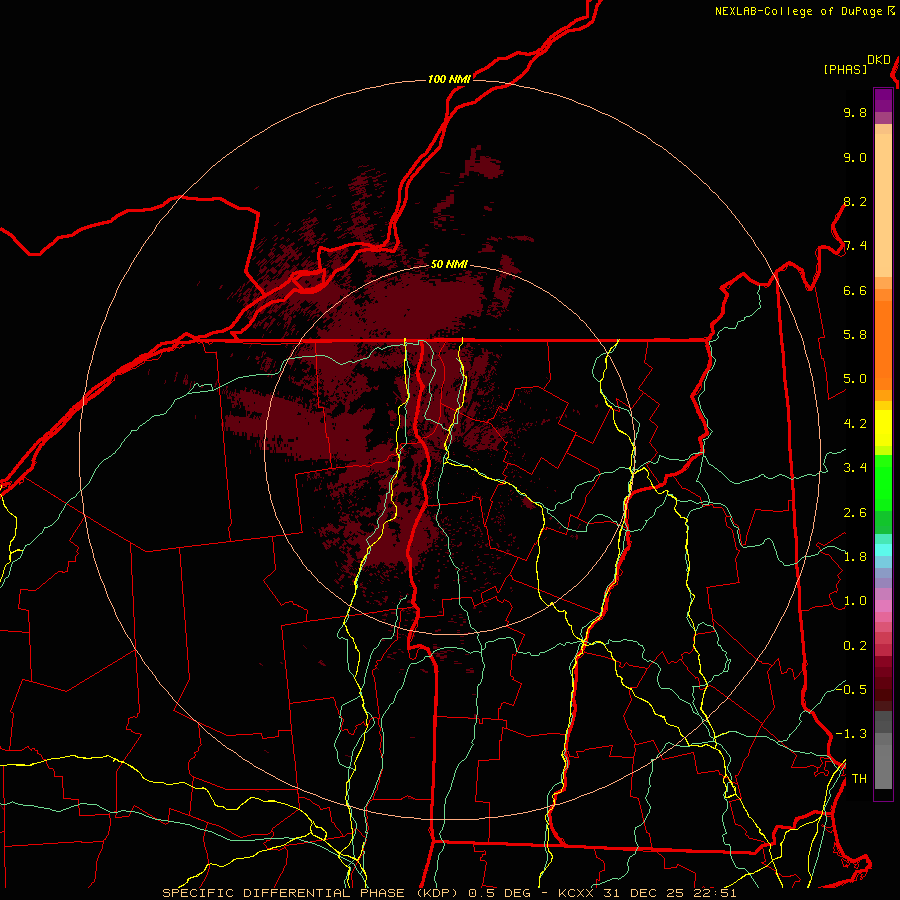Pick the cyan legend color band

[x=883, y=550]
